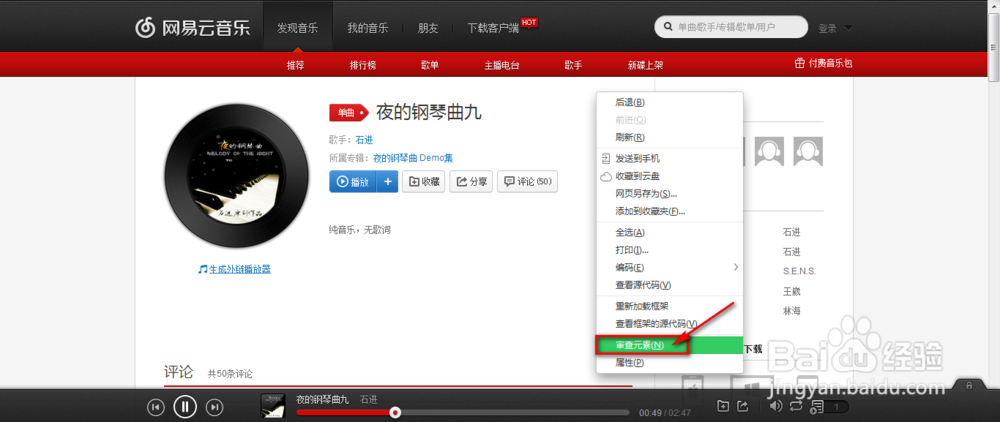Skip to previous track in player bar
This screenshot has height=422, width=1000.
156,407
